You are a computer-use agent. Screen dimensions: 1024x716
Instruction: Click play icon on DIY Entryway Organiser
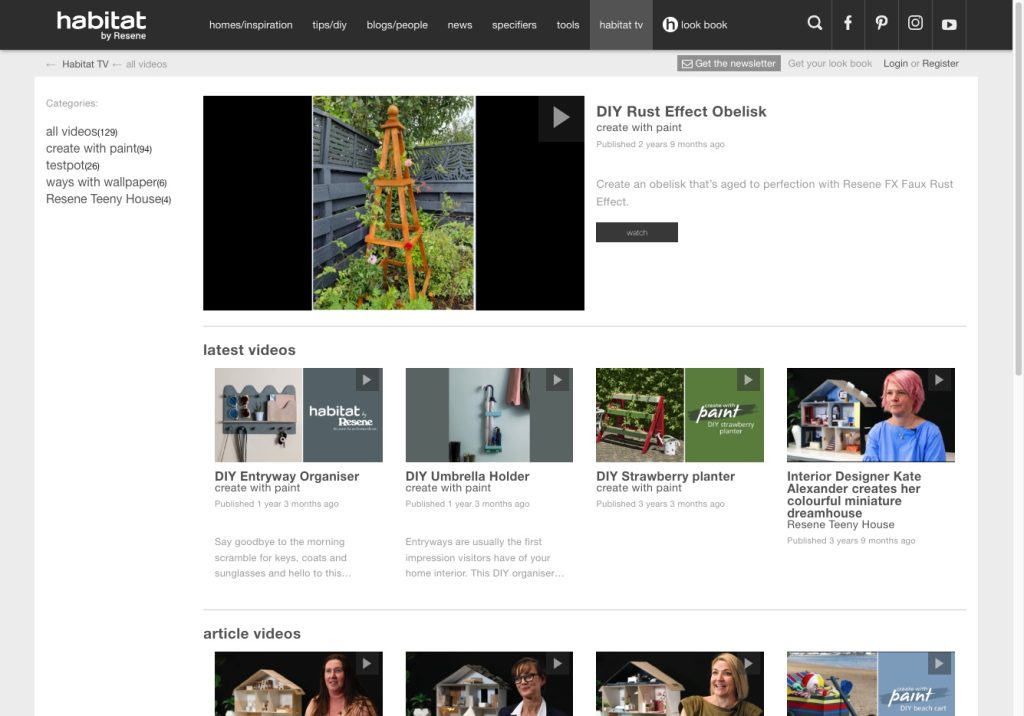click(368, 380)
